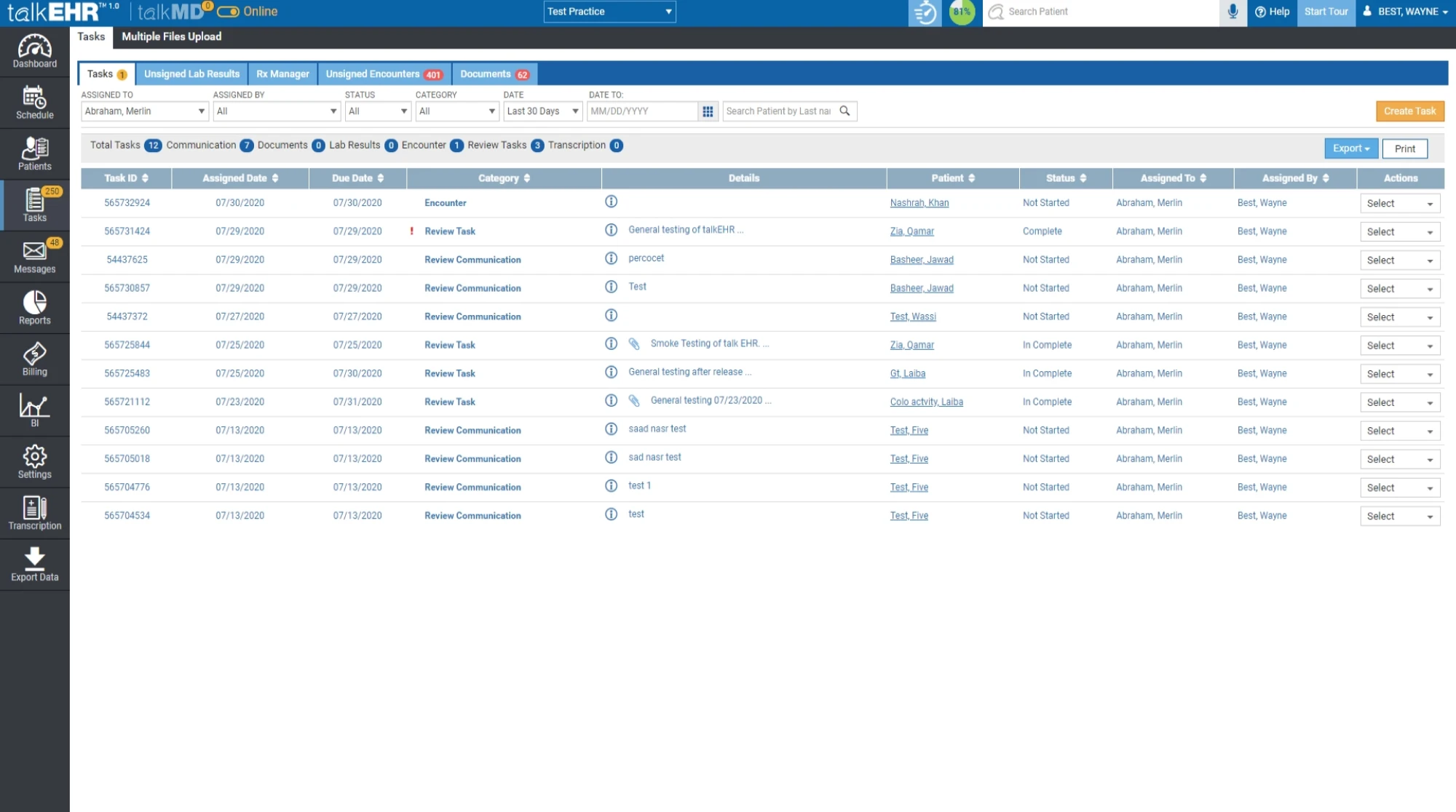Sort the table by the Due Date column
Image resolution: width=1456 pixels, height=812 pixels.
click(357, 178)
